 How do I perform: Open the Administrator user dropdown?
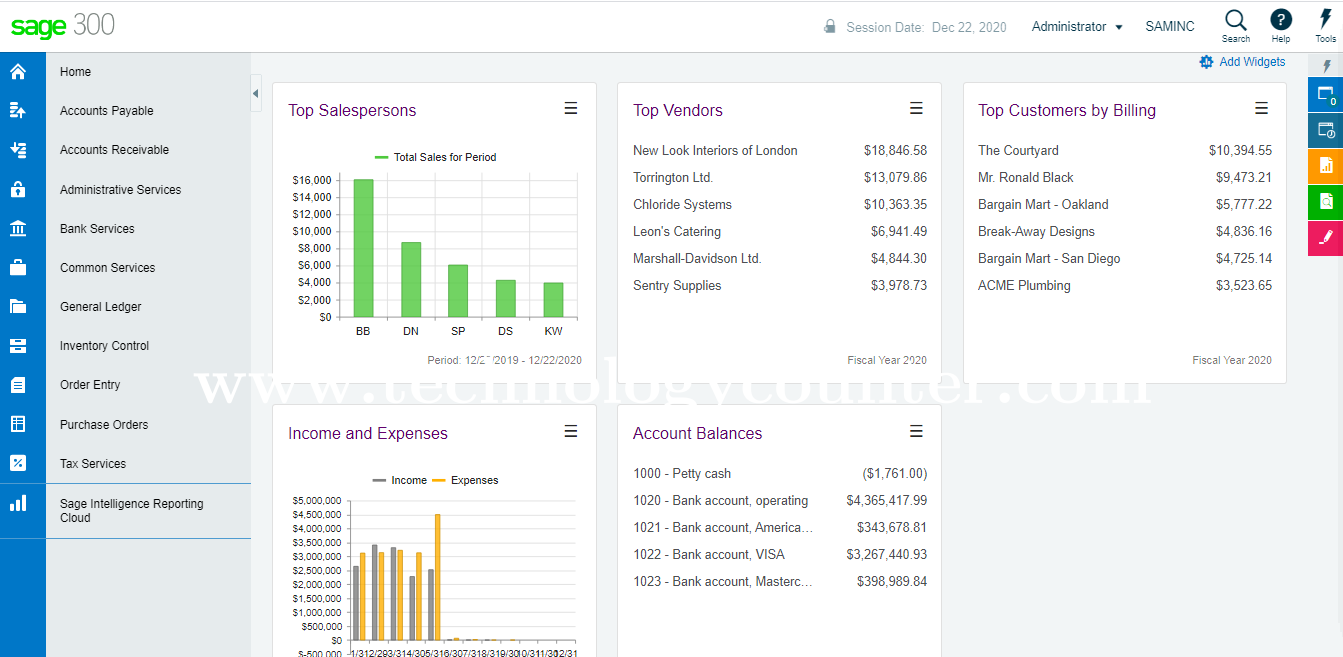point(1077,27)
